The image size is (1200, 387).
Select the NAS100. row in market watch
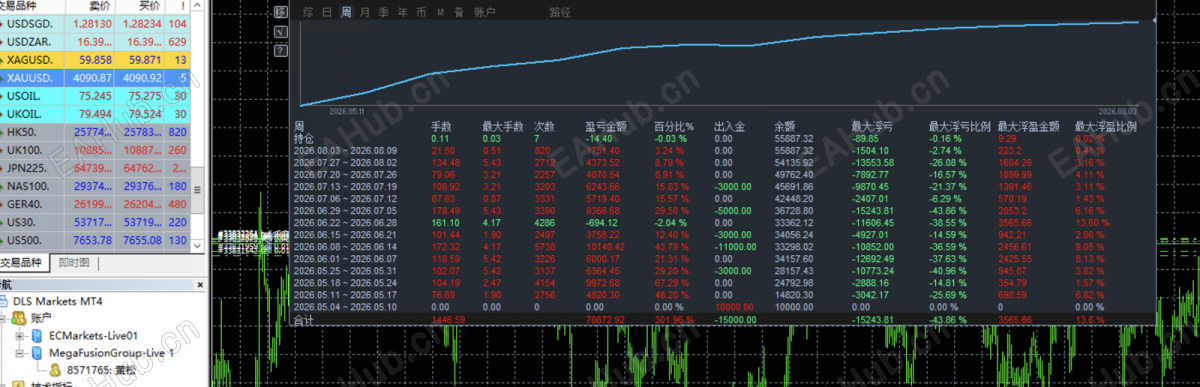pyautogui.click(x=95, y=186)
